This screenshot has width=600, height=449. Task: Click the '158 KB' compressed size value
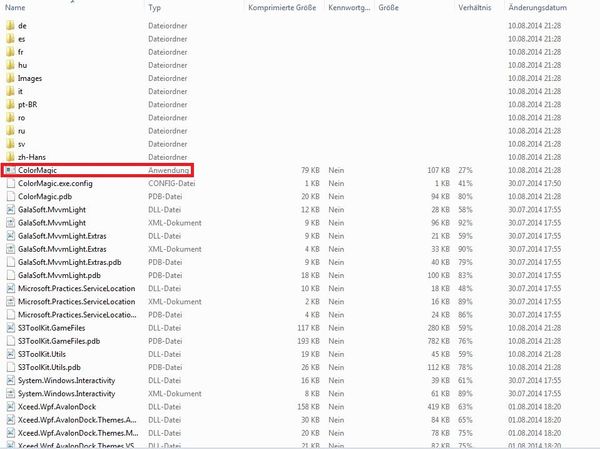click(x=308, y=407)
